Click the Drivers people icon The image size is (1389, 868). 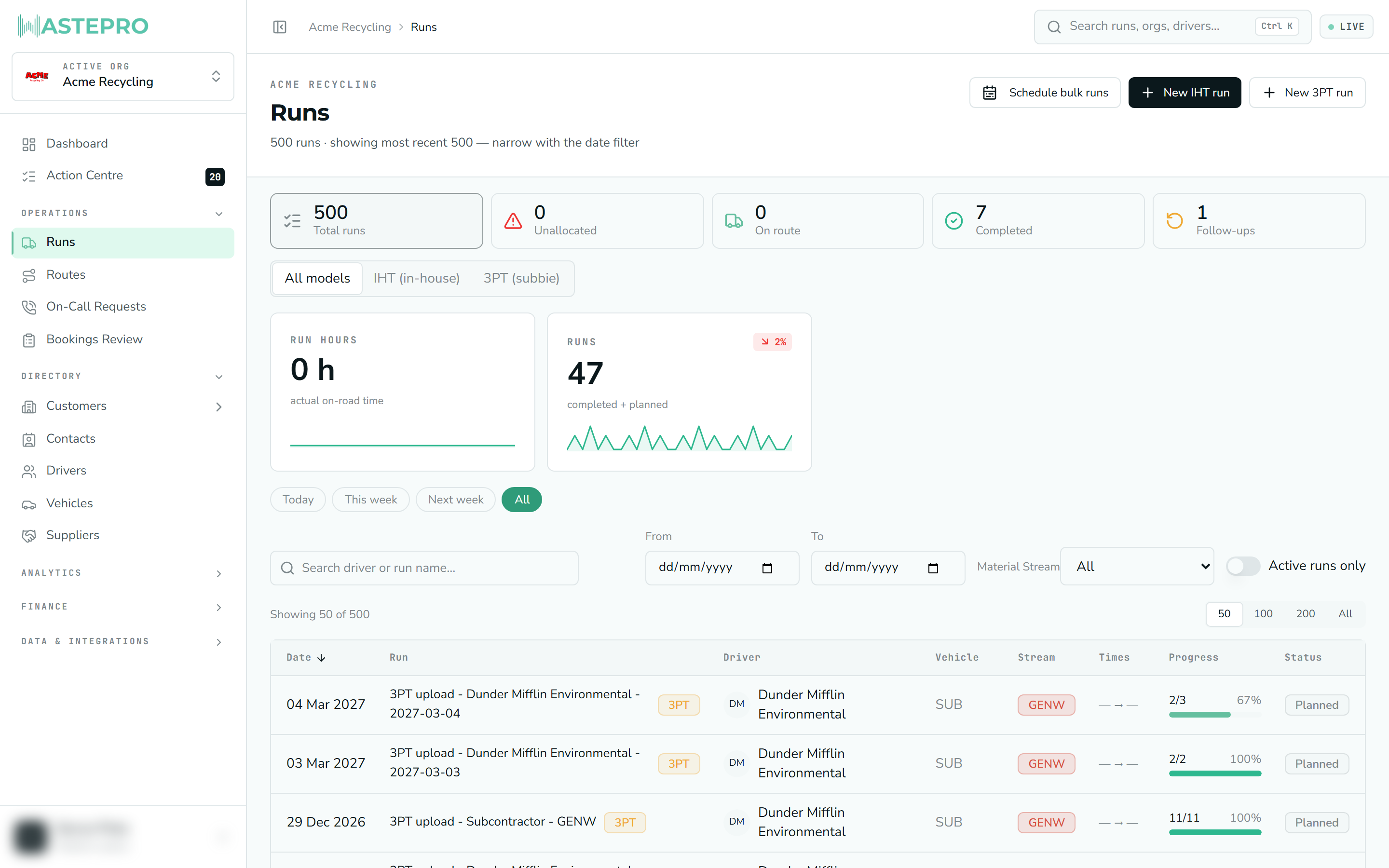(29, 471)
